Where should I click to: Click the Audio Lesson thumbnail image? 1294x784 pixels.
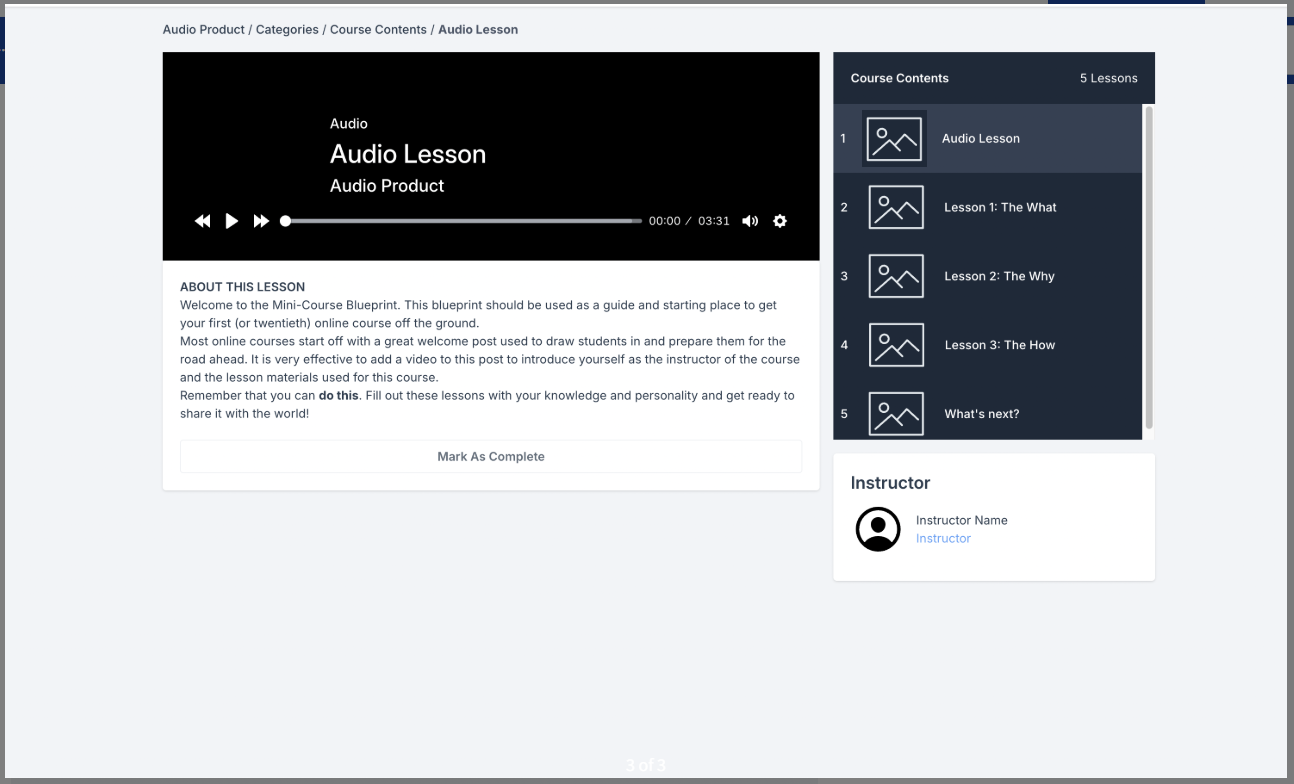[x=894, y=139]
